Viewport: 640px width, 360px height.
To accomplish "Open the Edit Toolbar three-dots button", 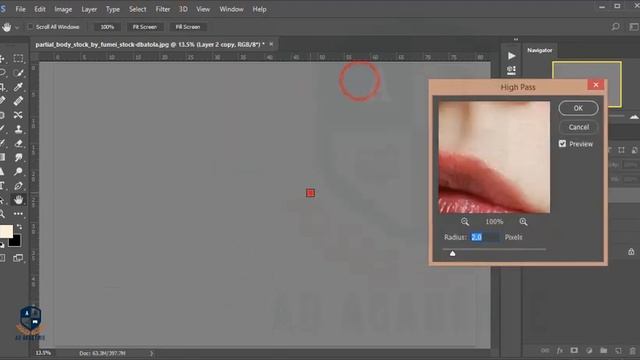I will tap(18, 213).
